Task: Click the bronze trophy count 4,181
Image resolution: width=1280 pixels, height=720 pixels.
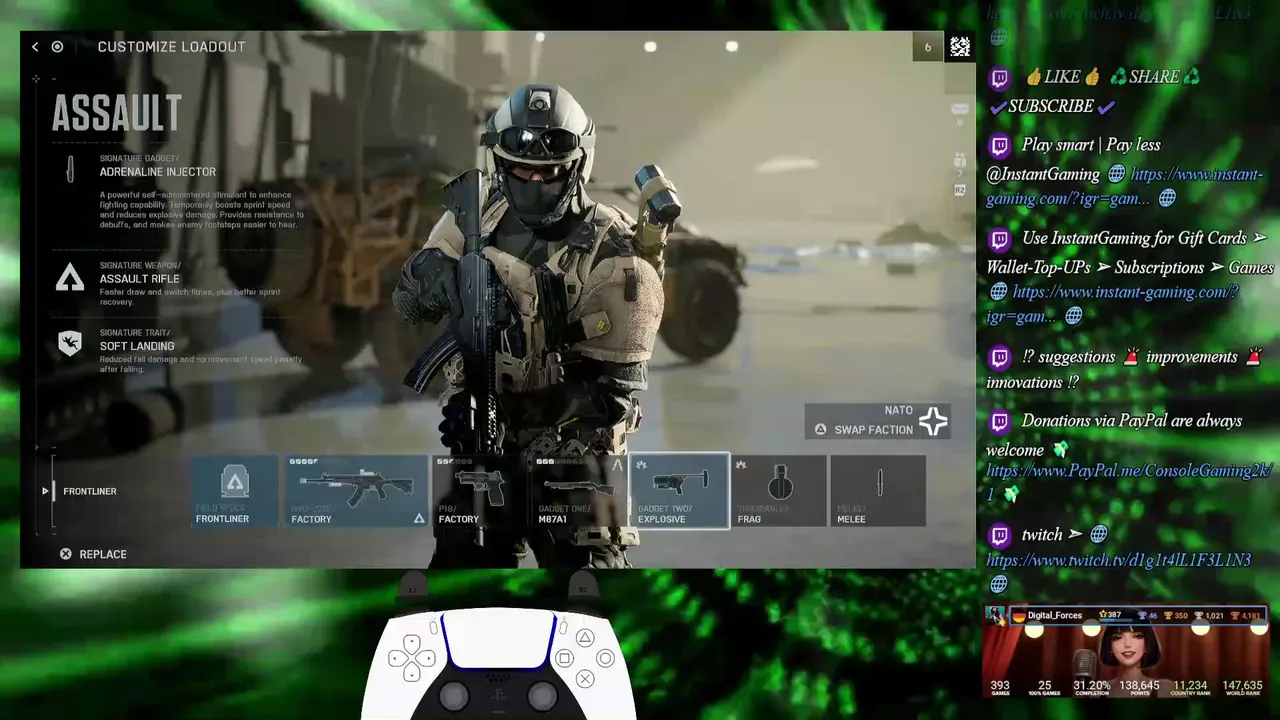Action: click(x=1247, y=616)
